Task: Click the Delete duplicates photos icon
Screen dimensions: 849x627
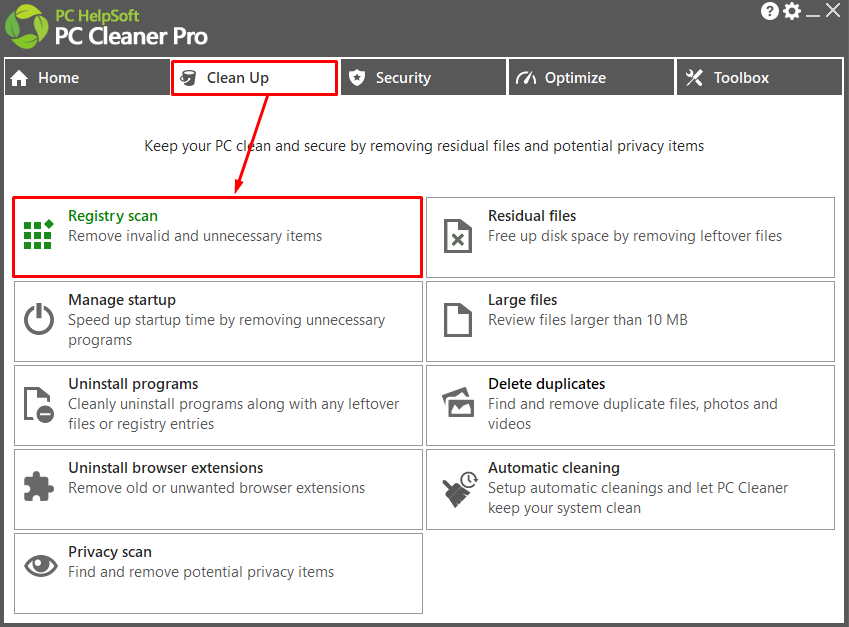Action: tap(458, 402)
